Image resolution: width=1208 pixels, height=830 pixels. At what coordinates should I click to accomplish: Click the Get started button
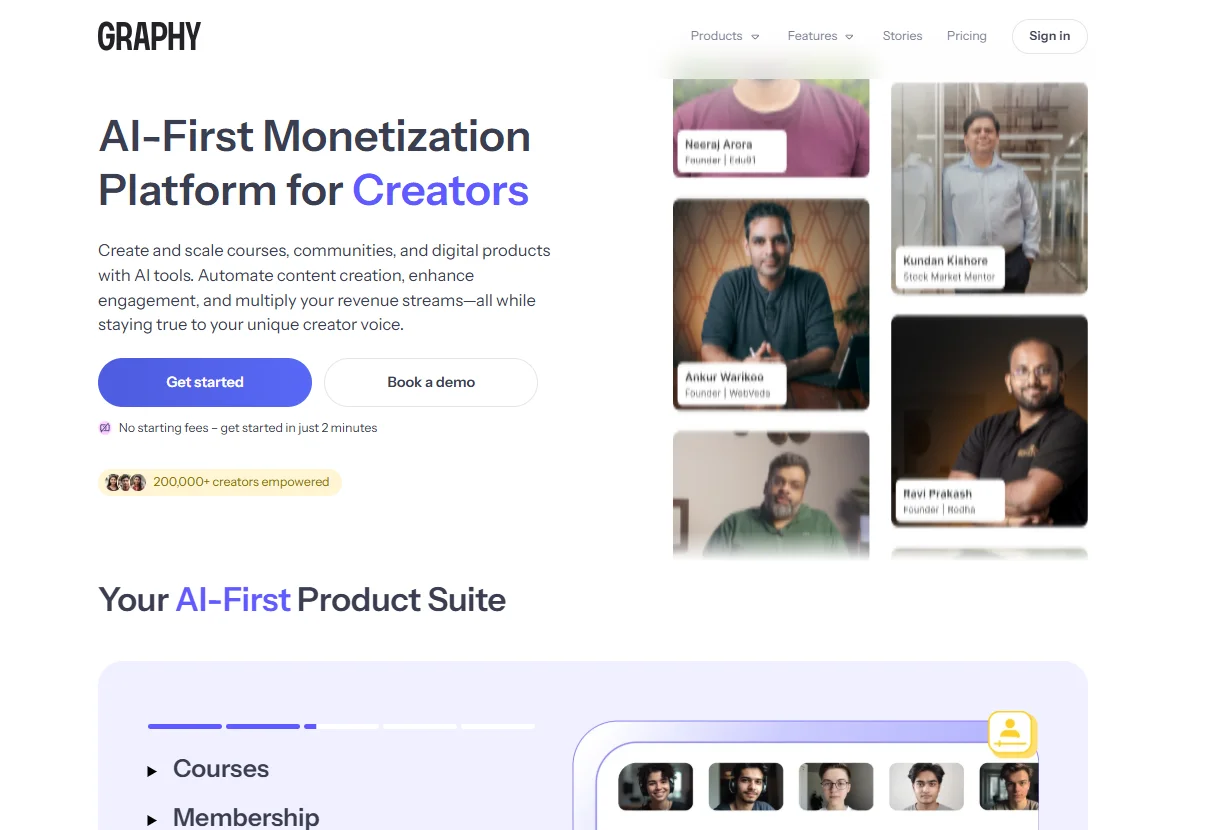205,382
